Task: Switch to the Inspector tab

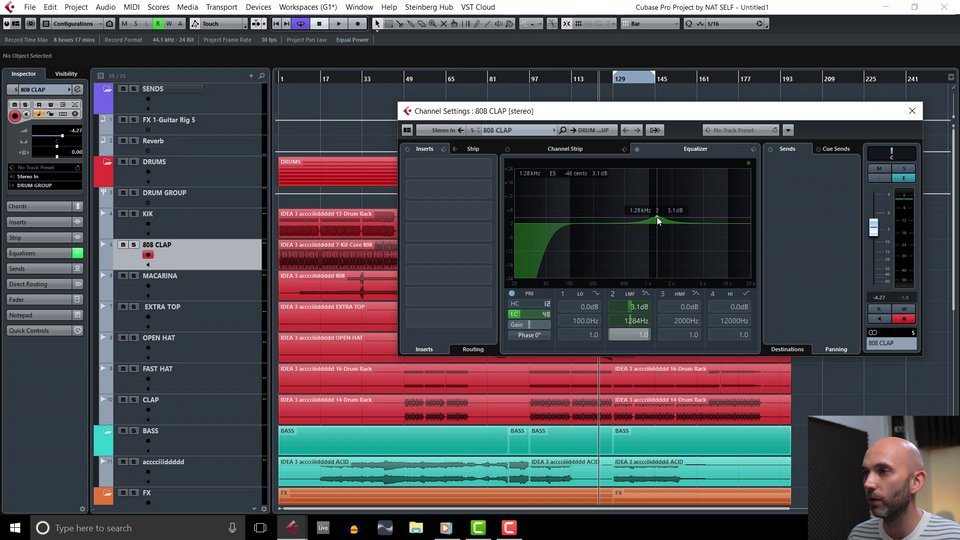Action: (x=23, y=73)
